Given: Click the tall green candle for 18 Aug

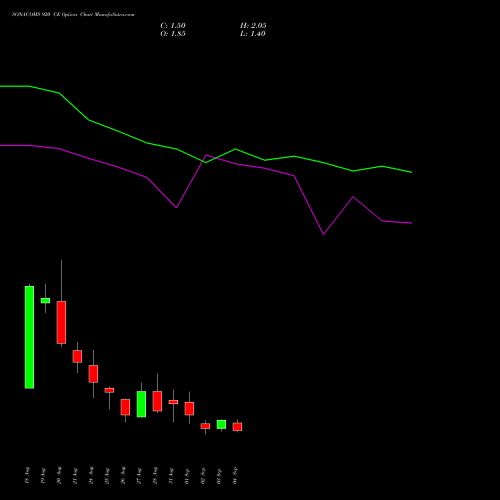Looking at the screenshot, I should coord(29,337).
